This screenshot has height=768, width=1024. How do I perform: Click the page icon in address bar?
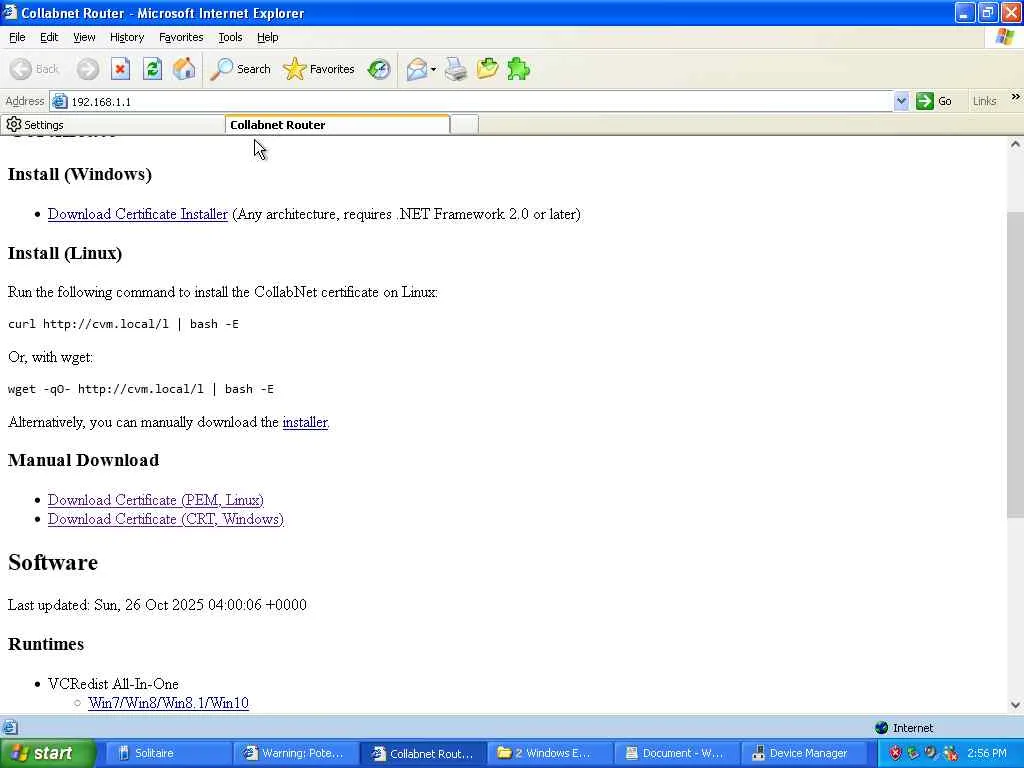point(59,101)
